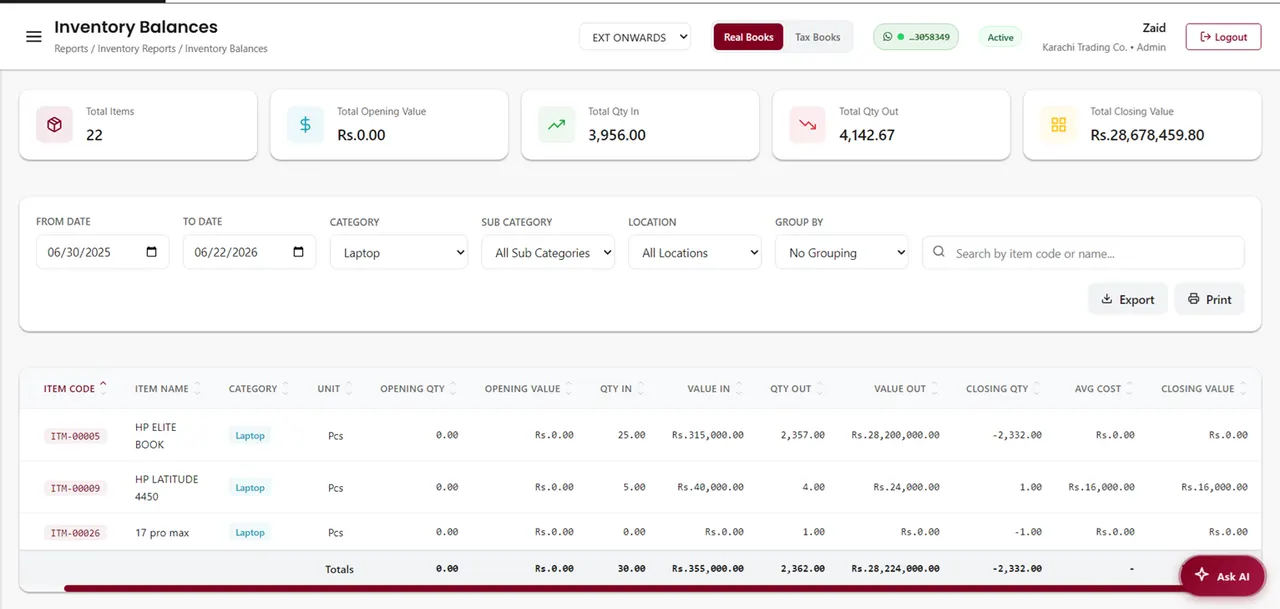This screenshot has height=609, width=1280.
Task: Click item code ITM-00009
Action: click(x=75, y=488)
